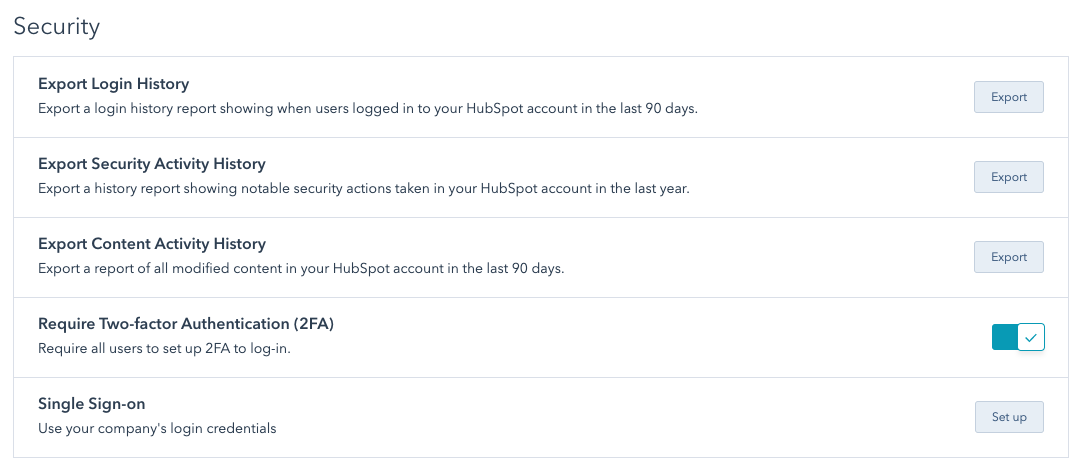Click the teal filled track of the 2FA switch

1003,337
